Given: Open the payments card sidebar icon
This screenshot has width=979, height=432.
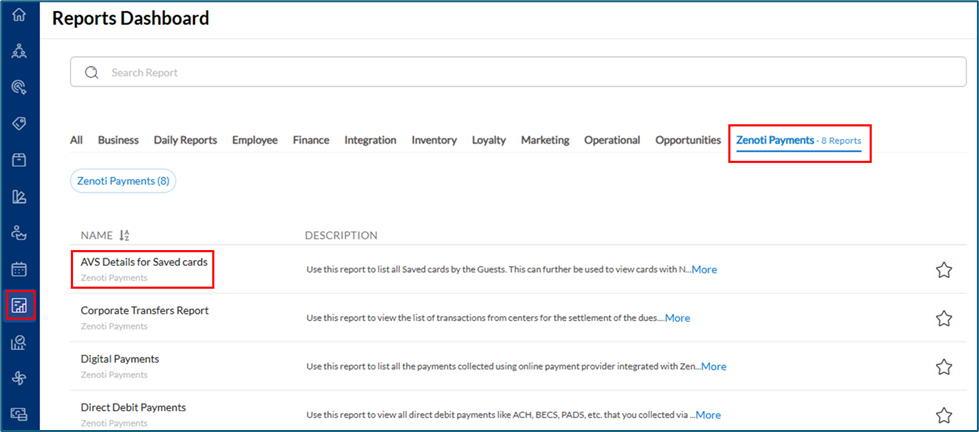Looking at the screenshot, I should tap(19, 413).
